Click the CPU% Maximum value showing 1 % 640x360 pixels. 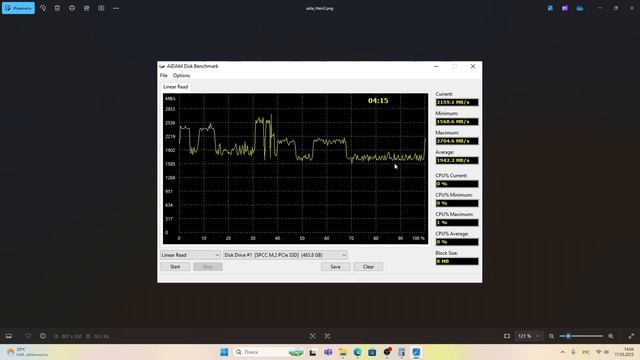coord(457,222)
